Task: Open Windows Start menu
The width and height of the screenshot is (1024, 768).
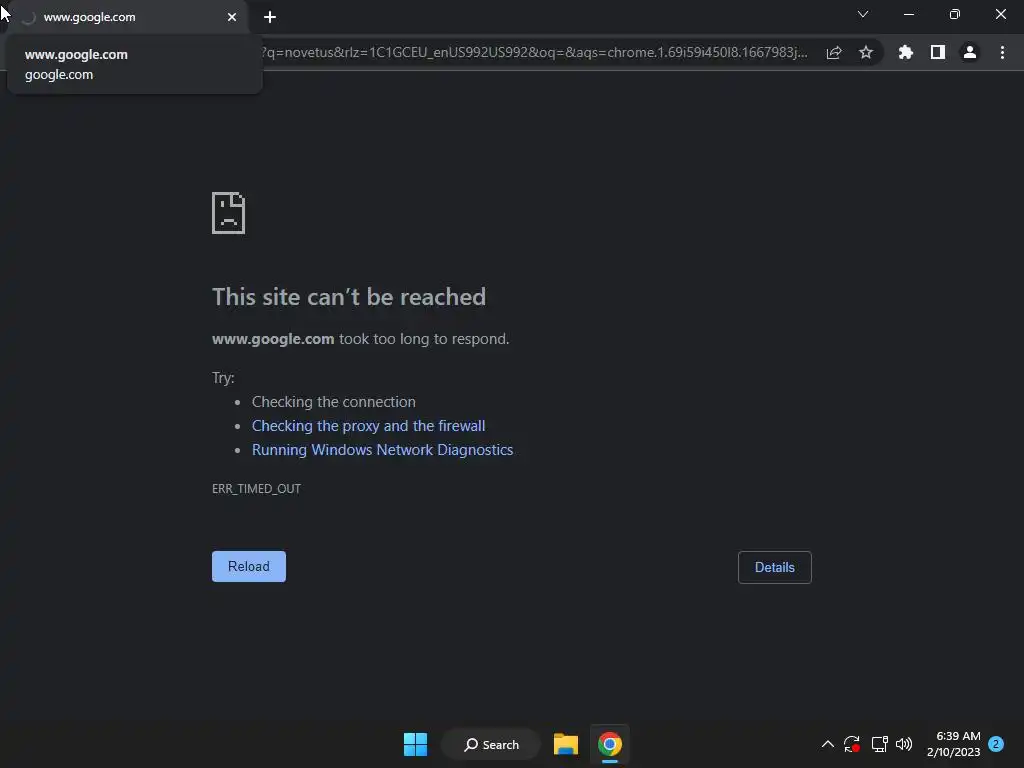Action: pyautogui.click(x=415, y=744)
